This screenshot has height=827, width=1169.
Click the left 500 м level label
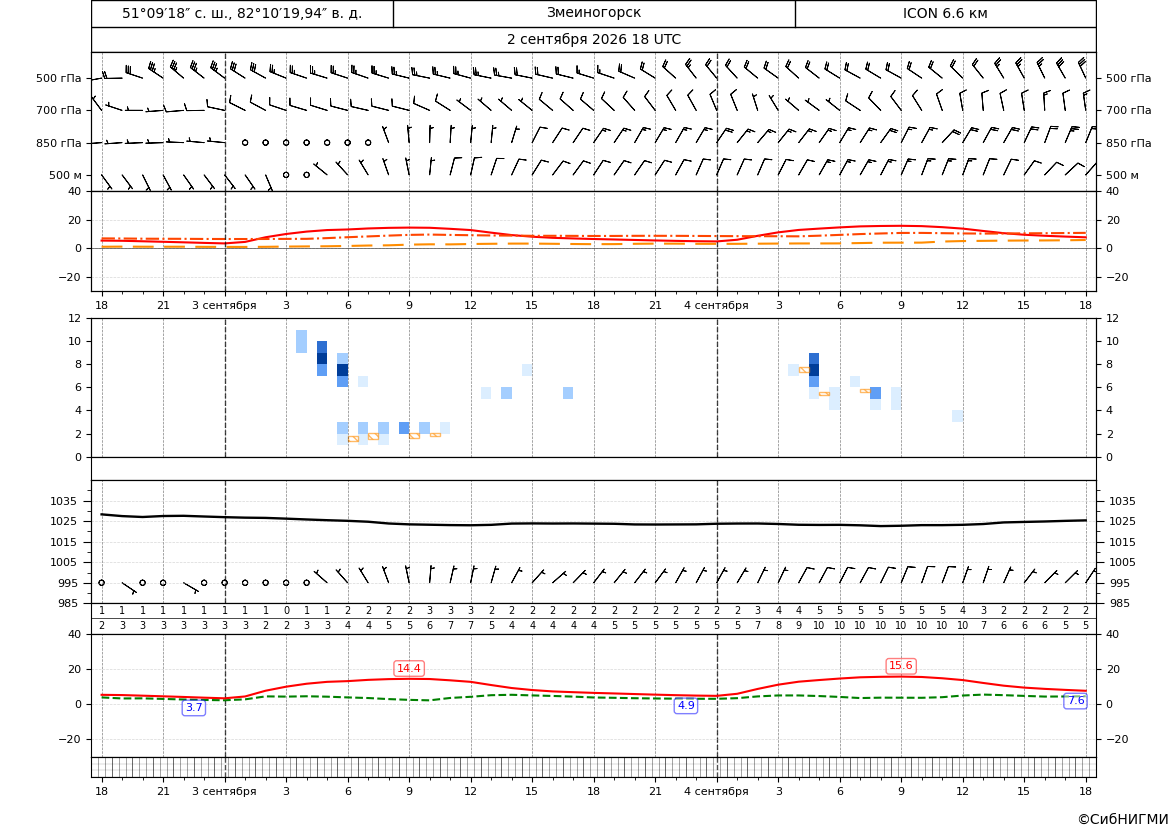(66, 176)
